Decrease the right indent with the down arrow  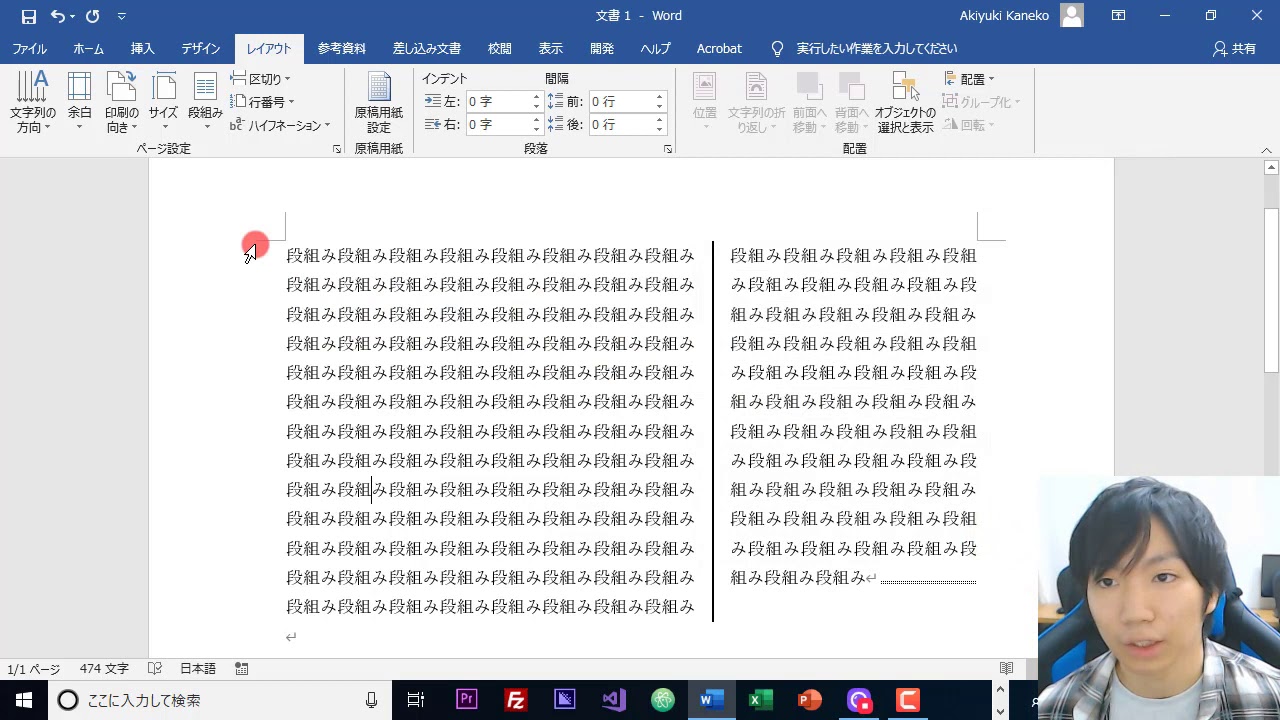pyautogui.click(x=536, y=129)
